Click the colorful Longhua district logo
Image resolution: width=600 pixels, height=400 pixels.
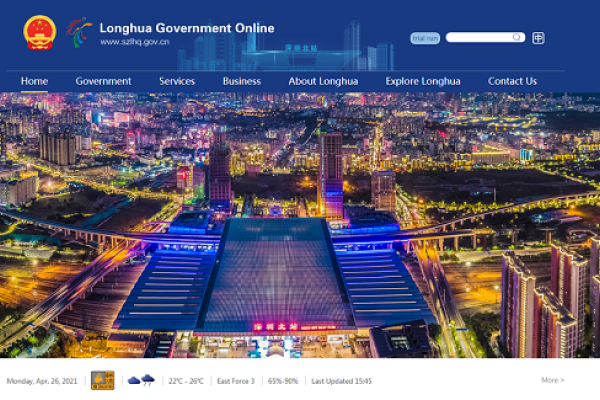tap(79, 32)
